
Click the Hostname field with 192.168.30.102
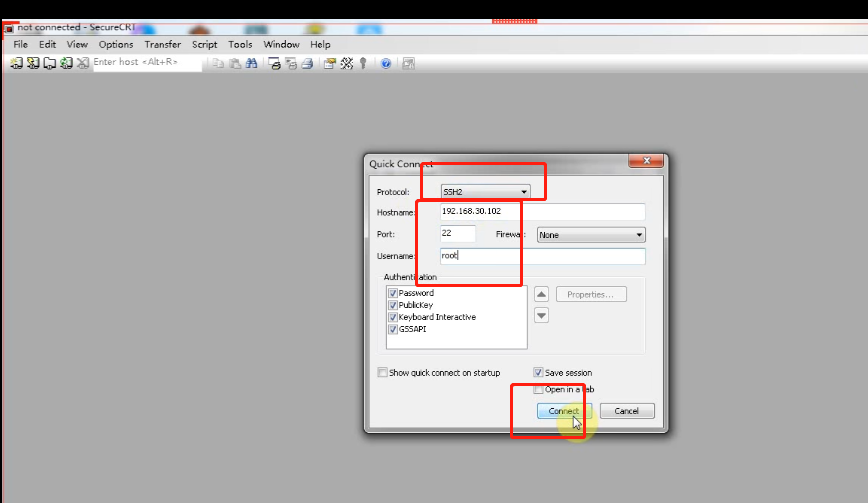542,211
